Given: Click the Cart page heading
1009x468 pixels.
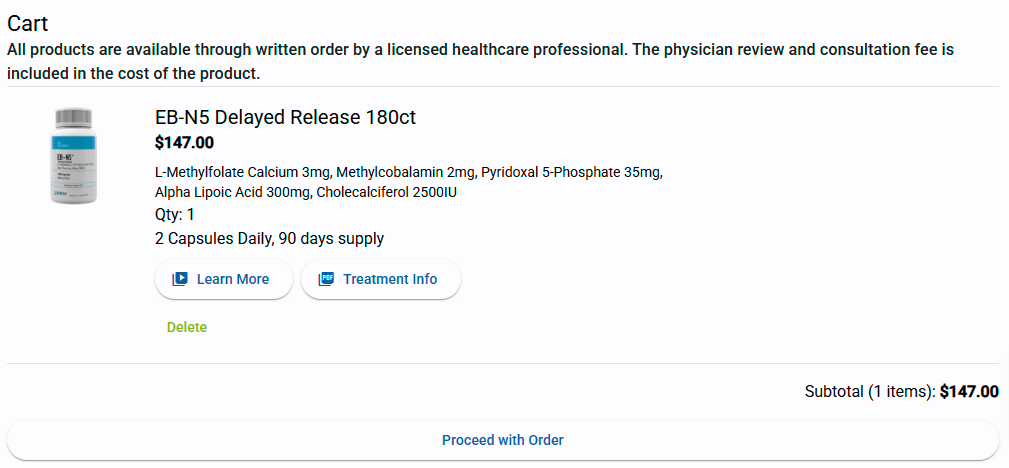Looking at the screenshot, I should [x=28, y=23].
